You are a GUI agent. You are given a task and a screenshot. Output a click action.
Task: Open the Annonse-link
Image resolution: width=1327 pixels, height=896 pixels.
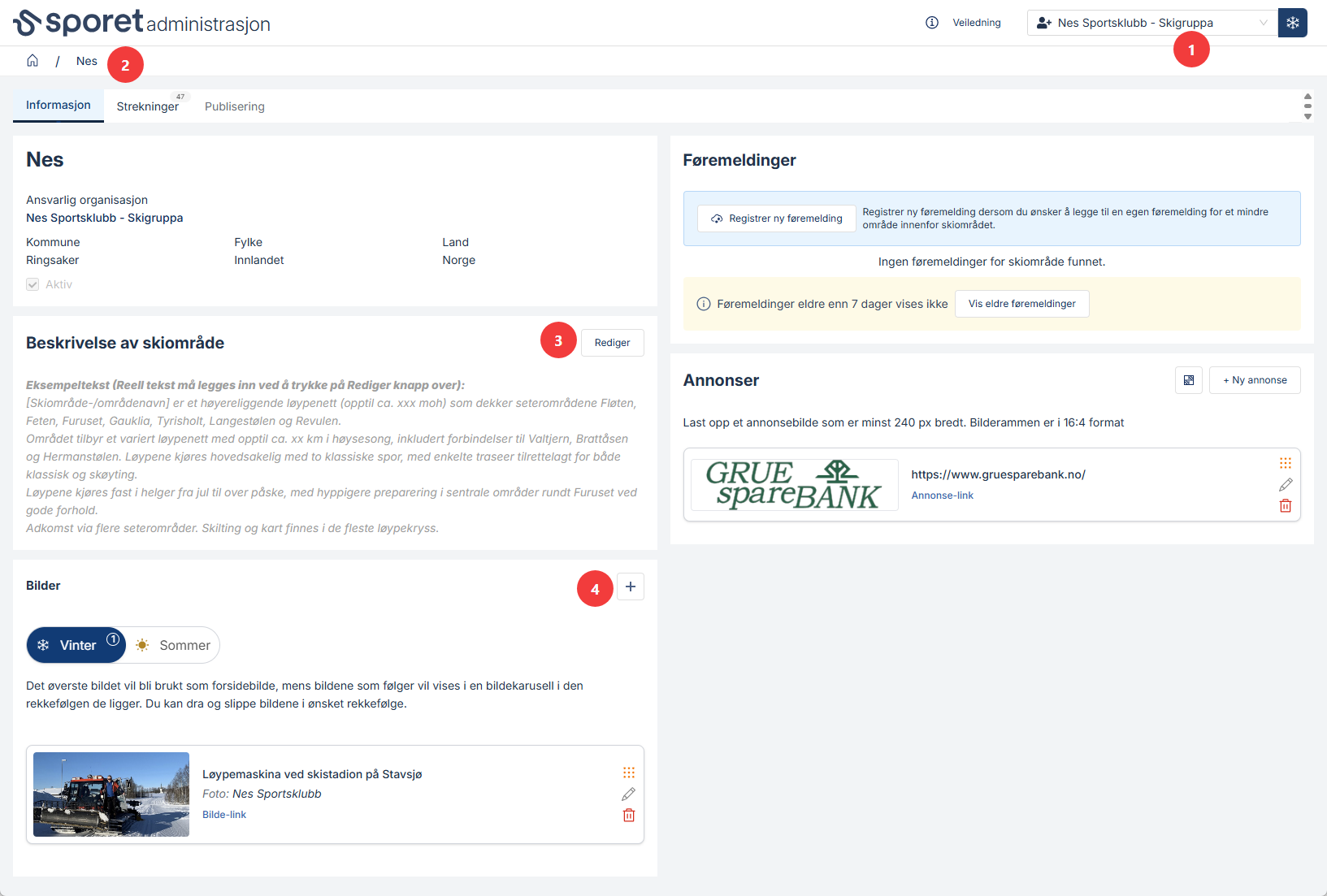click(x=943, y=496)
